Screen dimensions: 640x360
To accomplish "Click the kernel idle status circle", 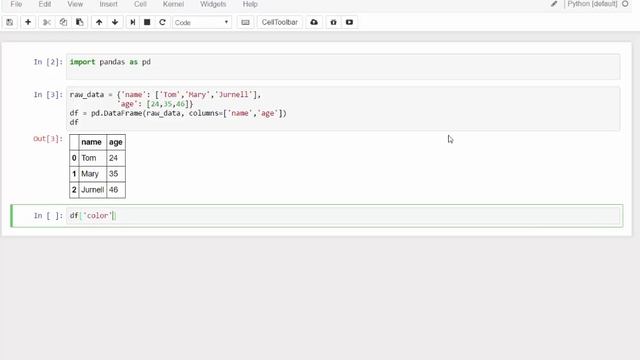I will click(x=625, y=4).
